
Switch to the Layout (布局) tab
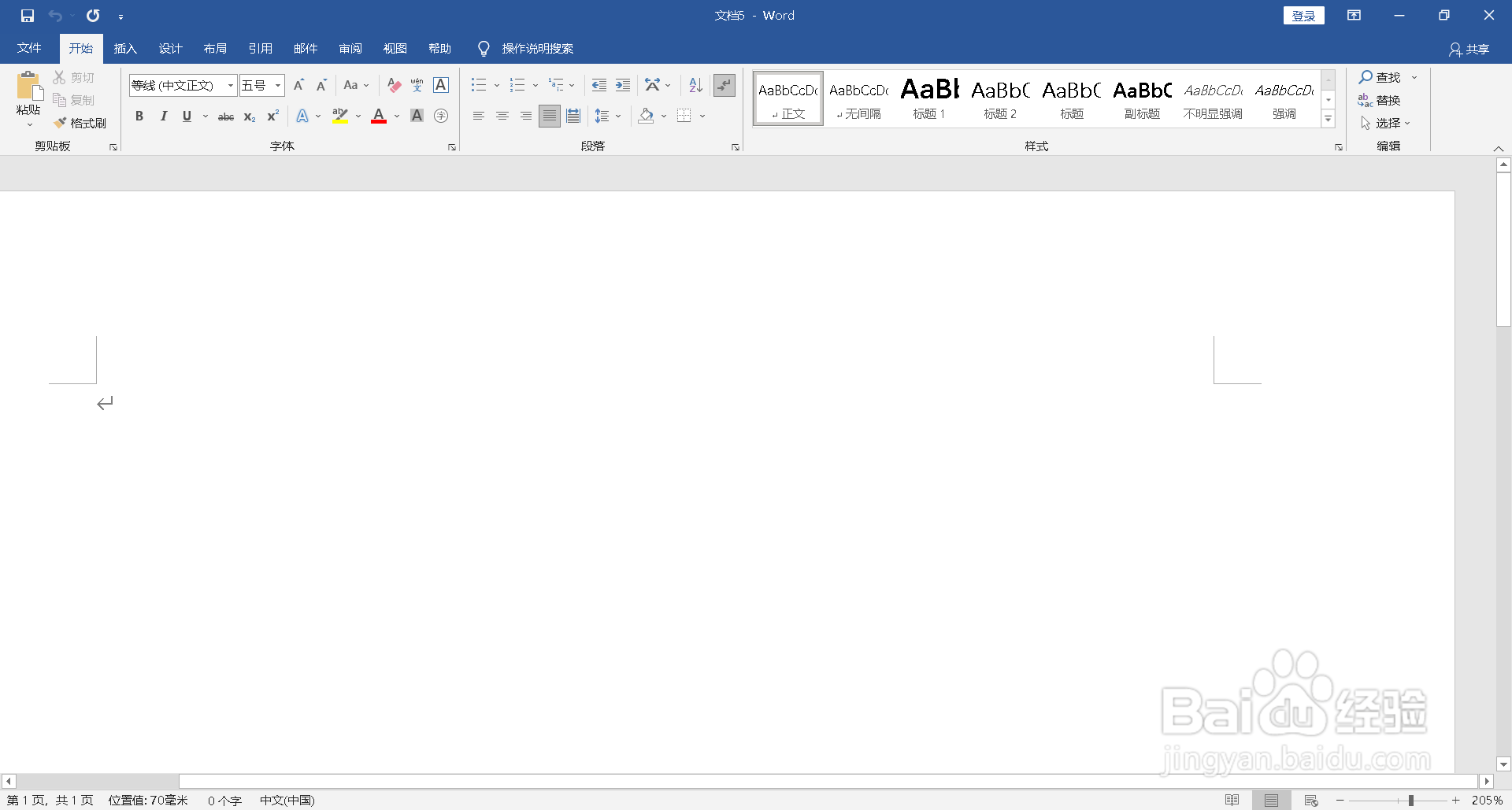tap(215, 49)
